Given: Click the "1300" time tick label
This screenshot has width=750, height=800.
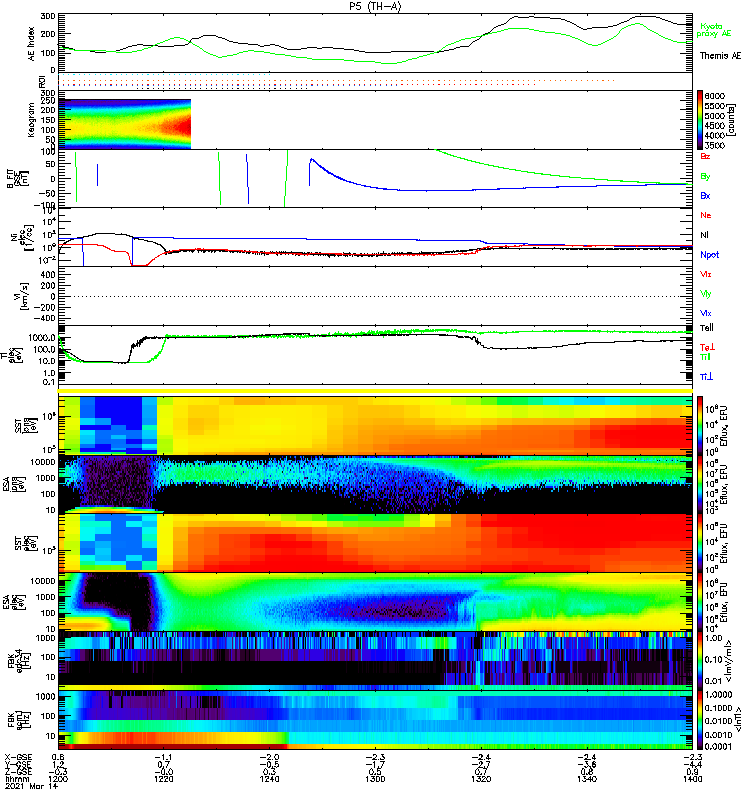Looking at the screenshot, I should coord(375,779).
